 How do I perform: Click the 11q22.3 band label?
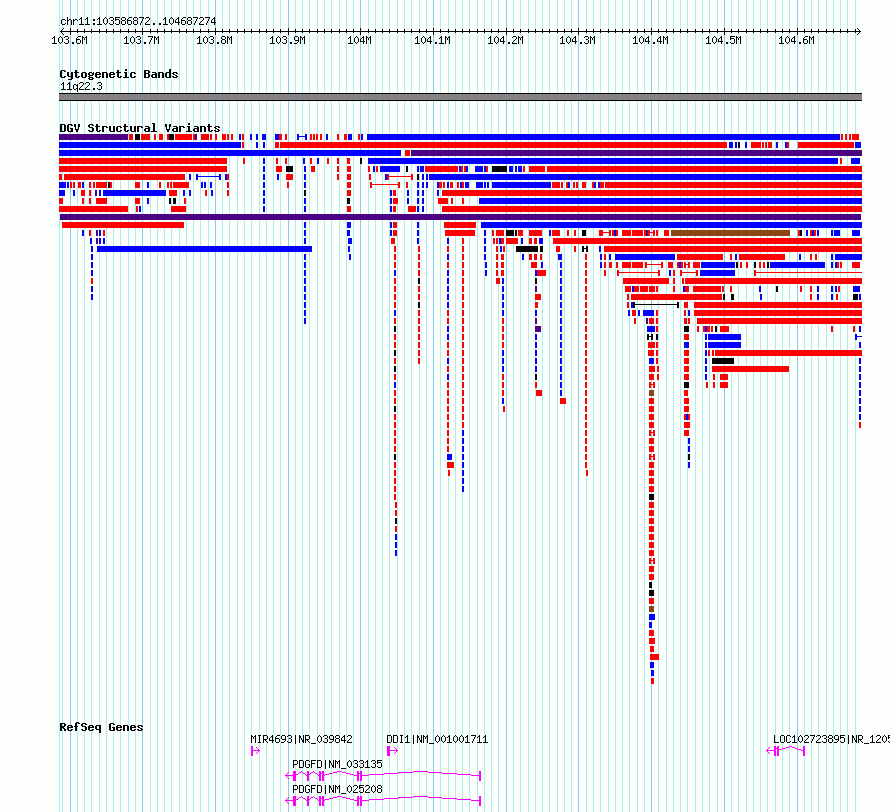[81, 86]
